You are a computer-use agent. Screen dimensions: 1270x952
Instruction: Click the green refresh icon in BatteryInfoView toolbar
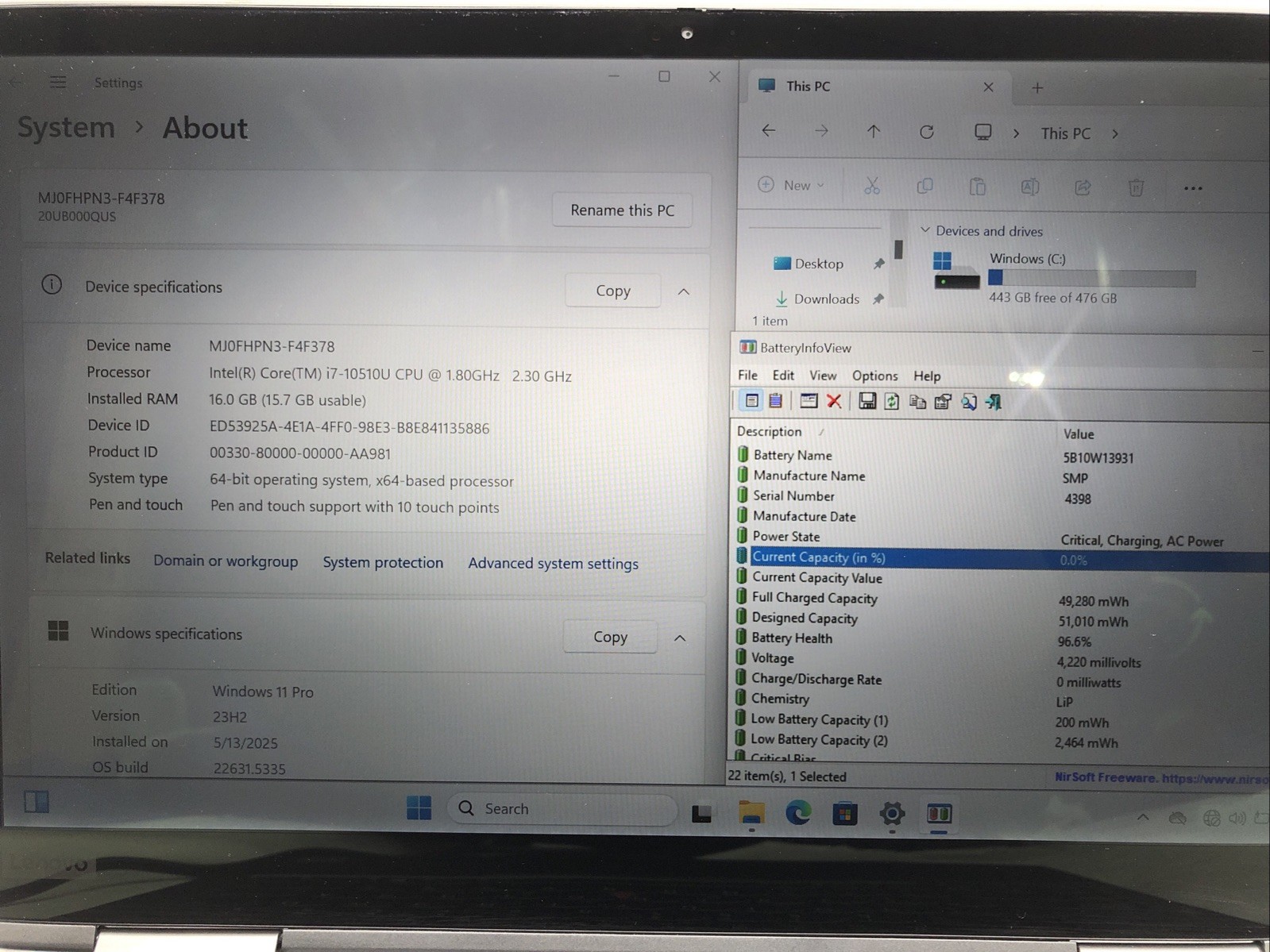(x=892, y=402)
